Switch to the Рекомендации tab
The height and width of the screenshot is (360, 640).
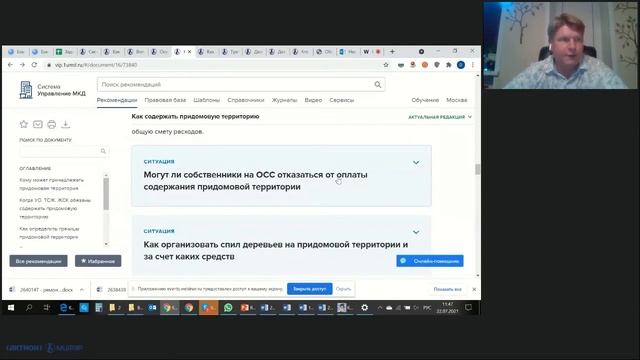pos(117,100)
